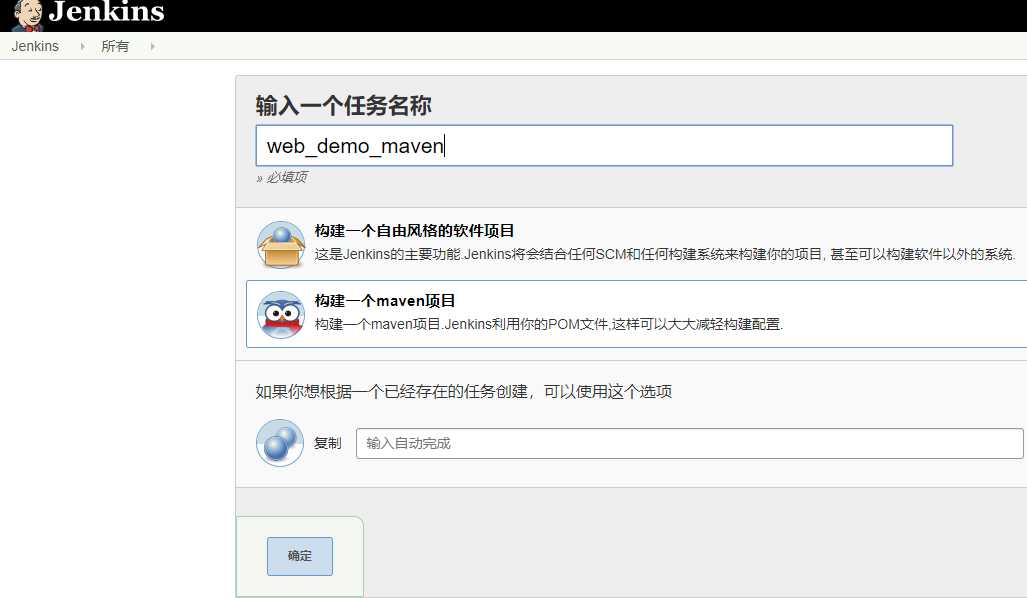Click the 输入一个任务名称 heading

pos(344,105)
